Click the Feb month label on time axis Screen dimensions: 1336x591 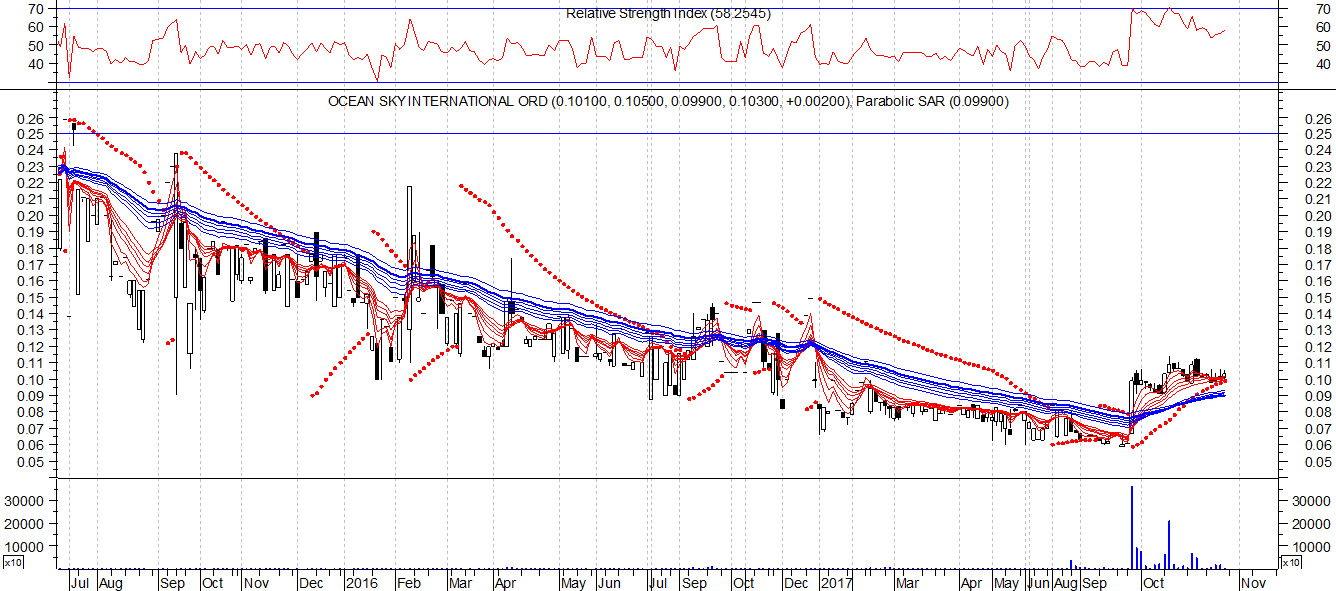coord(408,582)
